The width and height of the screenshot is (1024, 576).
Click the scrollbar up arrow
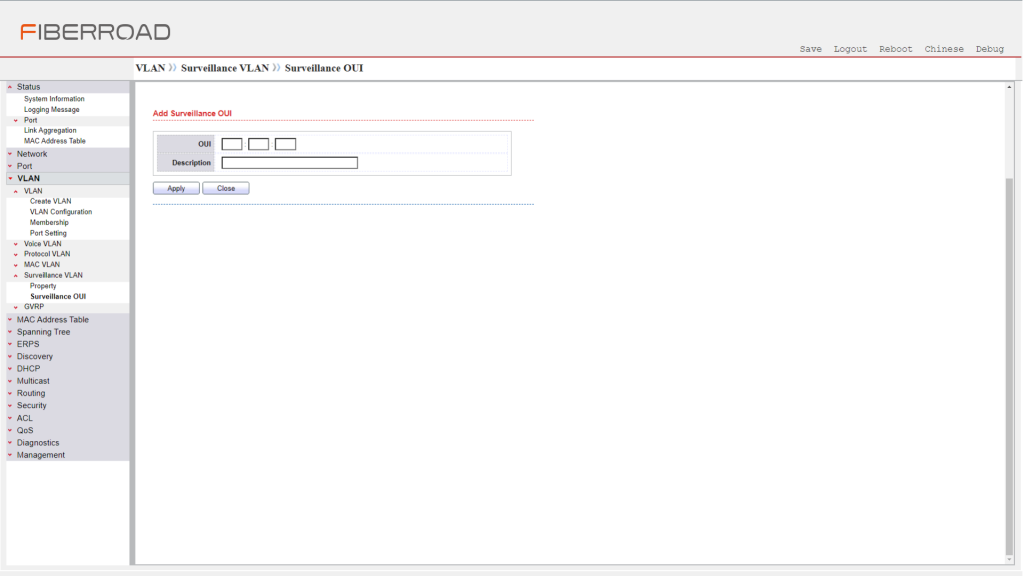click(x=1010, y=87)
